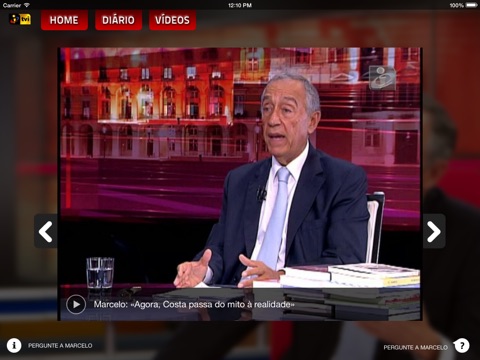Open the question mark help icon
480x360 pixels.
tap(462, 346)
